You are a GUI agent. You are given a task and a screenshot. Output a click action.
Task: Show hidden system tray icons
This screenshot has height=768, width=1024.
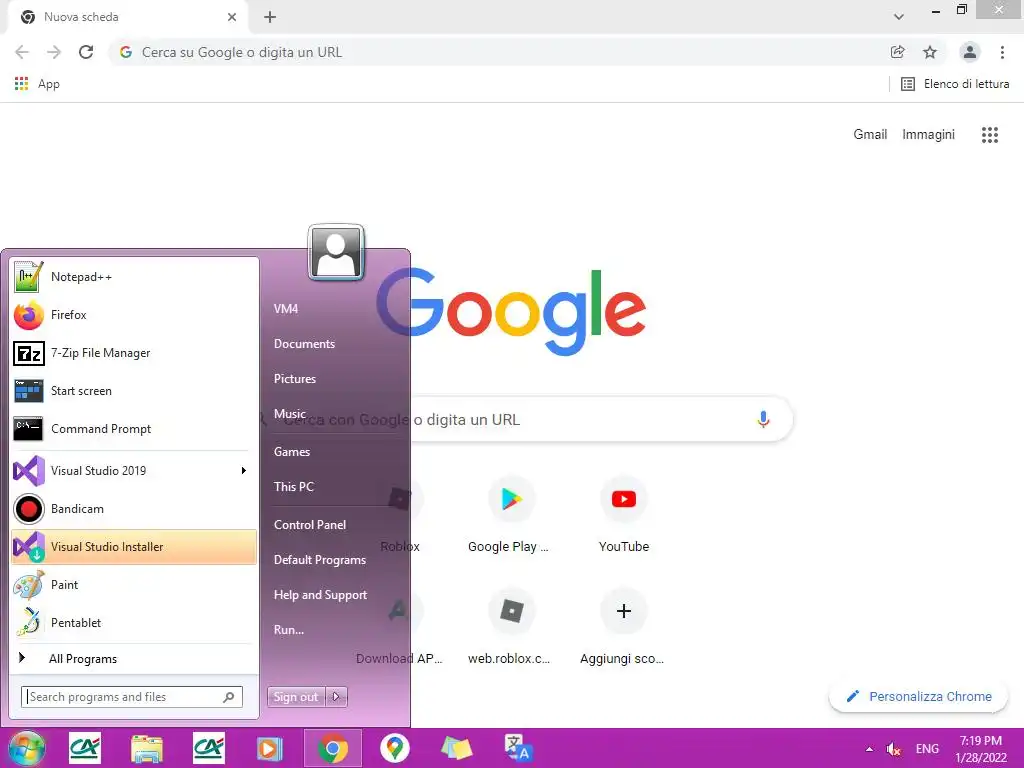pos(869,749)
